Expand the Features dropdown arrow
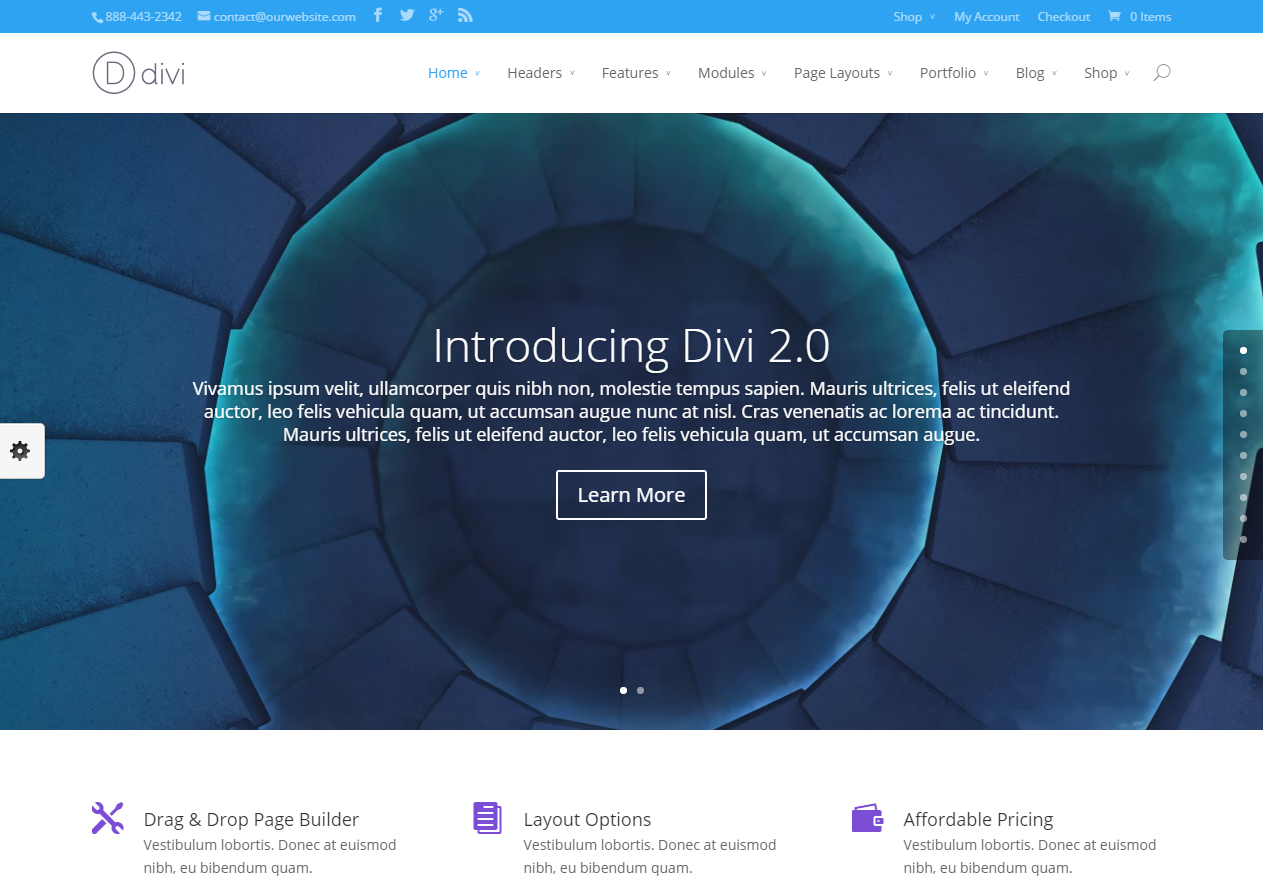The height and width of the screenshot is (882, 1263). (x=668, y=73)
